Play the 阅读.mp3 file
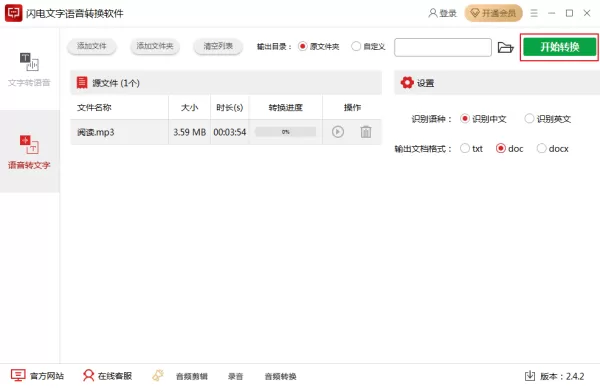600x388 pixels. [338, 132]
